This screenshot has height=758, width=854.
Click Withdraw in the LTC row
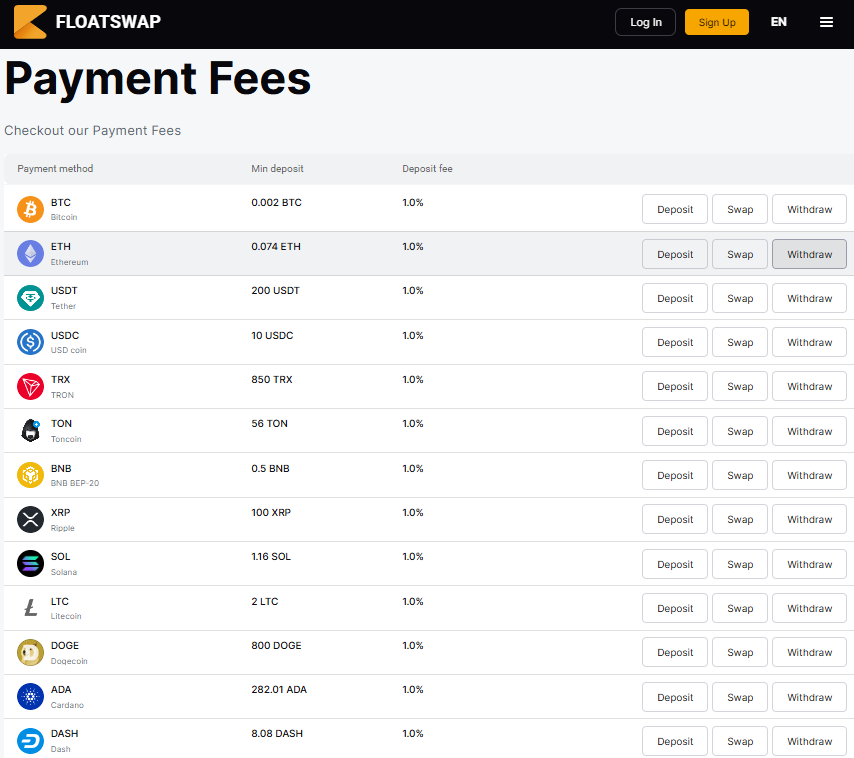(x=809, y=608)
